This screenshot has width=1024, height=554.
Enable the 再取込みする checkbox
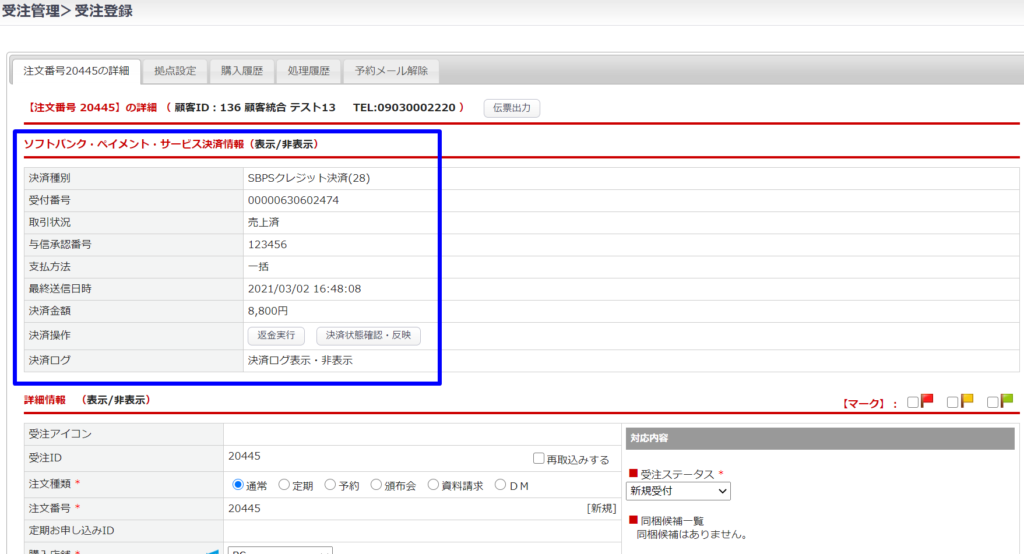(x=539, y=459)
